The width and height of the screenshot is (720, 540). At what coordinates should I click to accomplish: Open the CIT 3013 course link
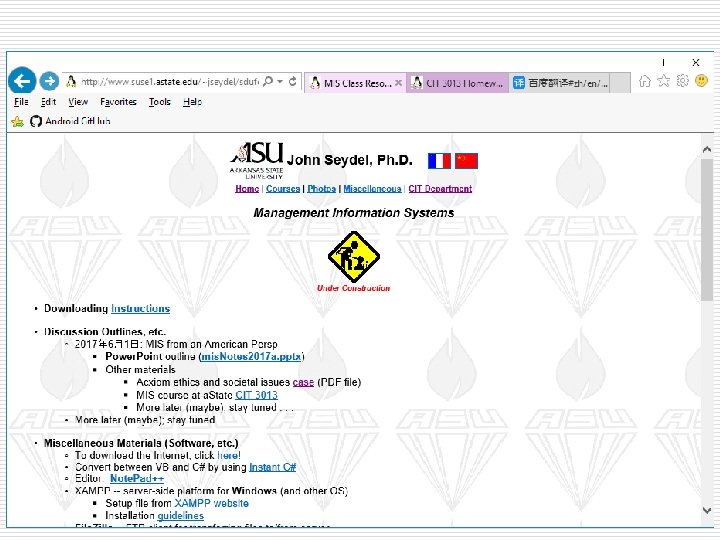(x=256, y=395)
